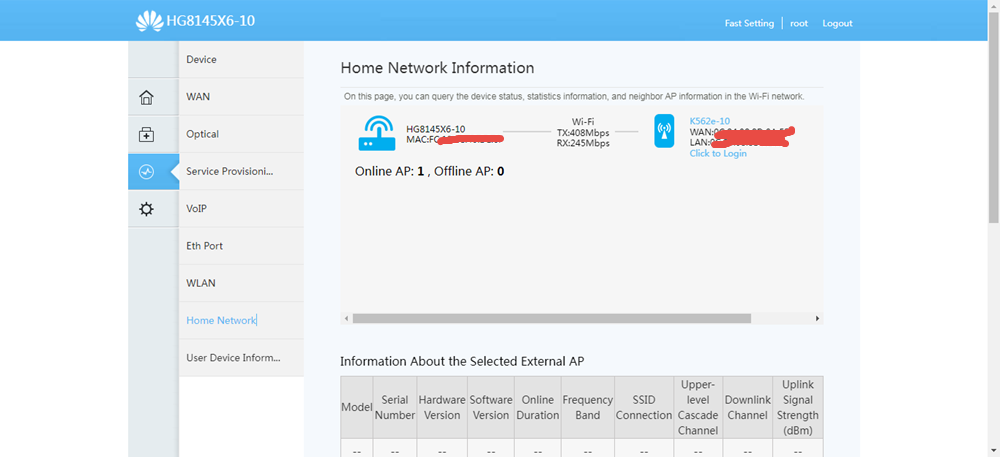This screenshot has width=1000, height=457.
Task: Select the K562e-10 access point icon
Action: tap(664, 131)
